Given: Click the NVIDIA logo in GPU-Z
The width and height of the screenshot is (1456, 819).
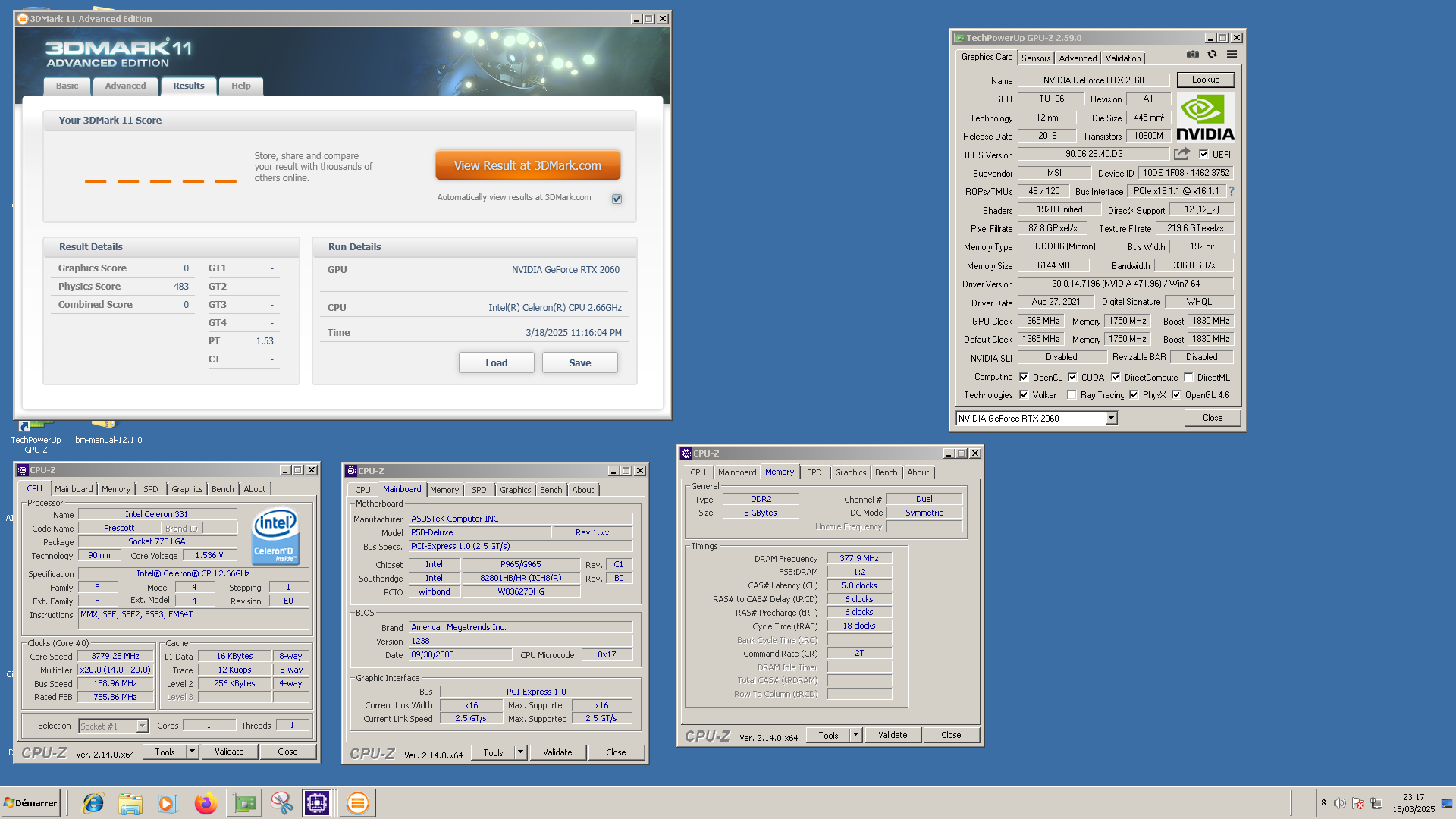Looking at the screenshot, I should (x=1205, y=118).
